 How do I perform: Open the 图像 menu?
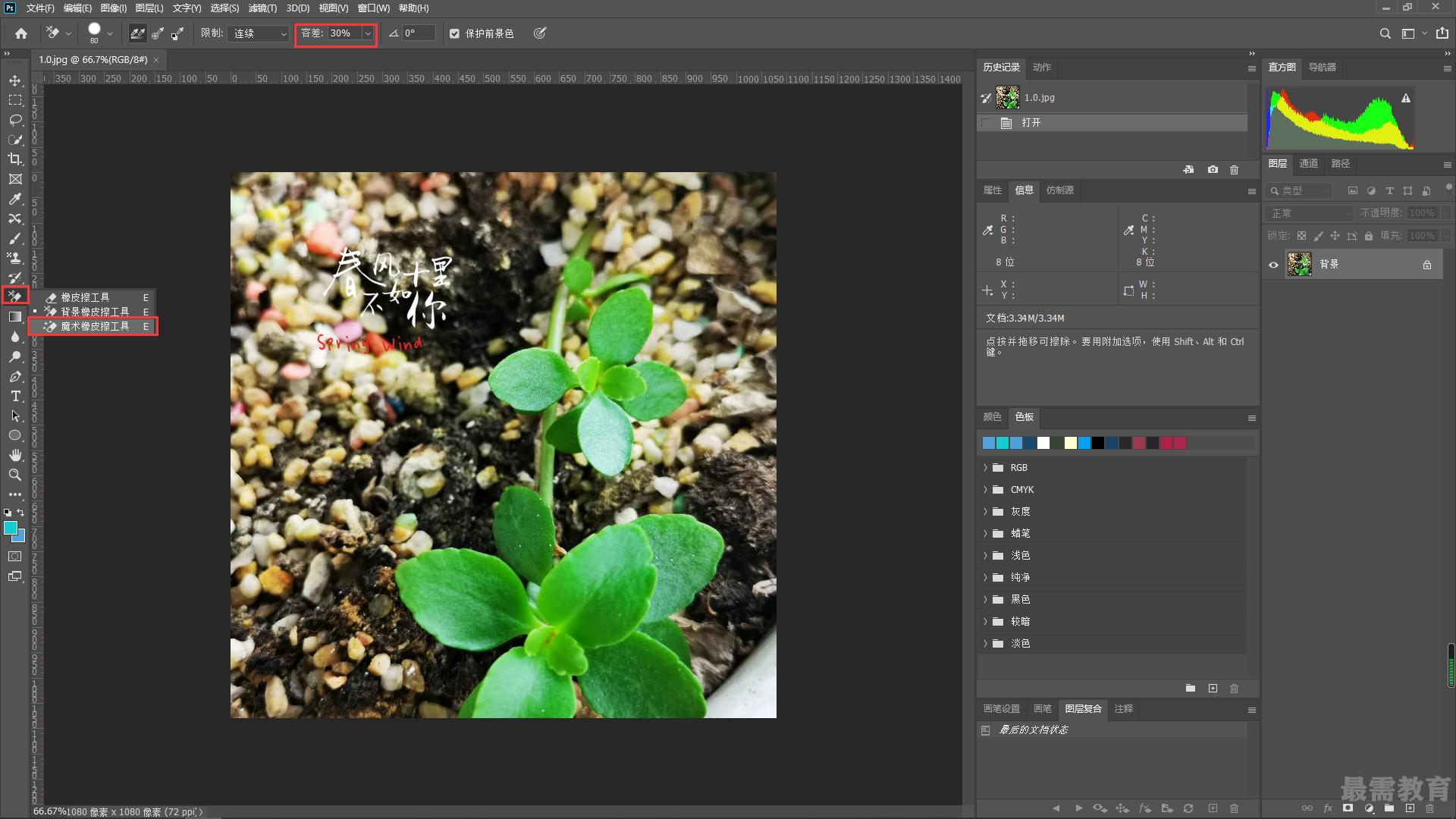113,8
